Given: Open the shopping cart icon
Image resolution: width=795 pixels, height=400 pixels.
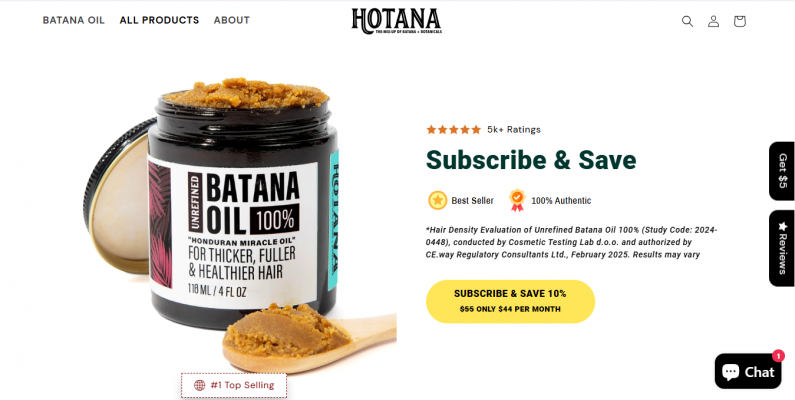Looking at the screenshot, I should (740, 21).
